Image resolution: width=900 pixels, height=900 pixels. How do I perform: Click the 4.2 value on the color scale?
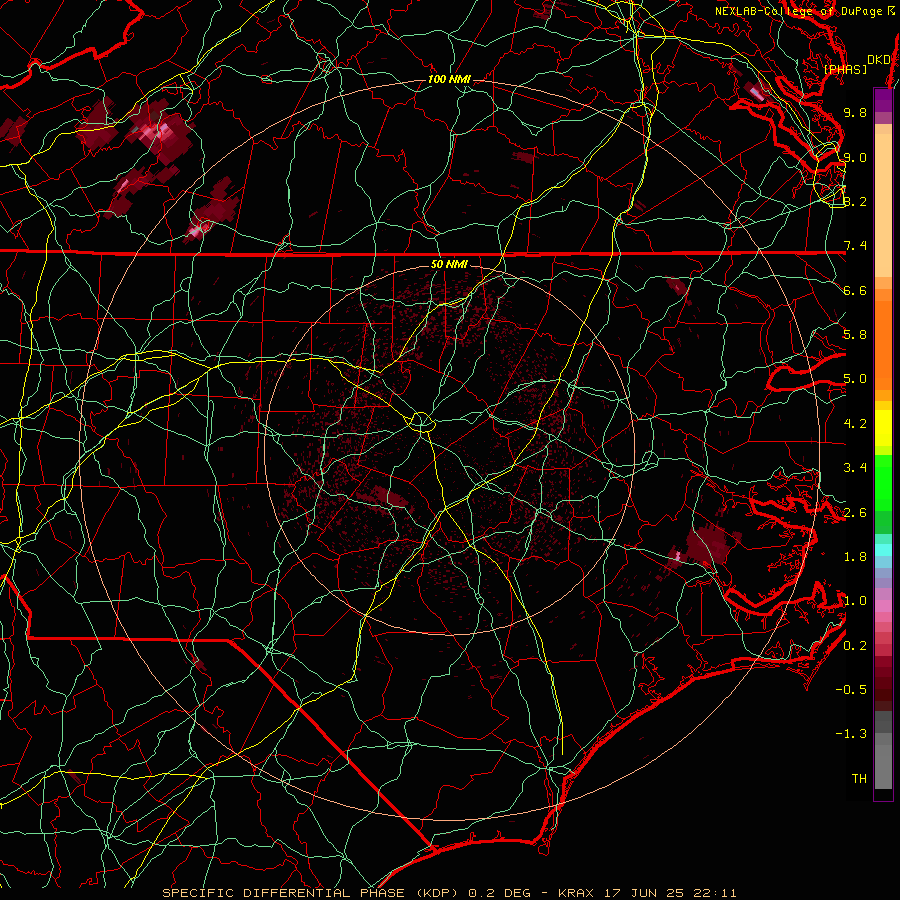[x=855, y=424]
